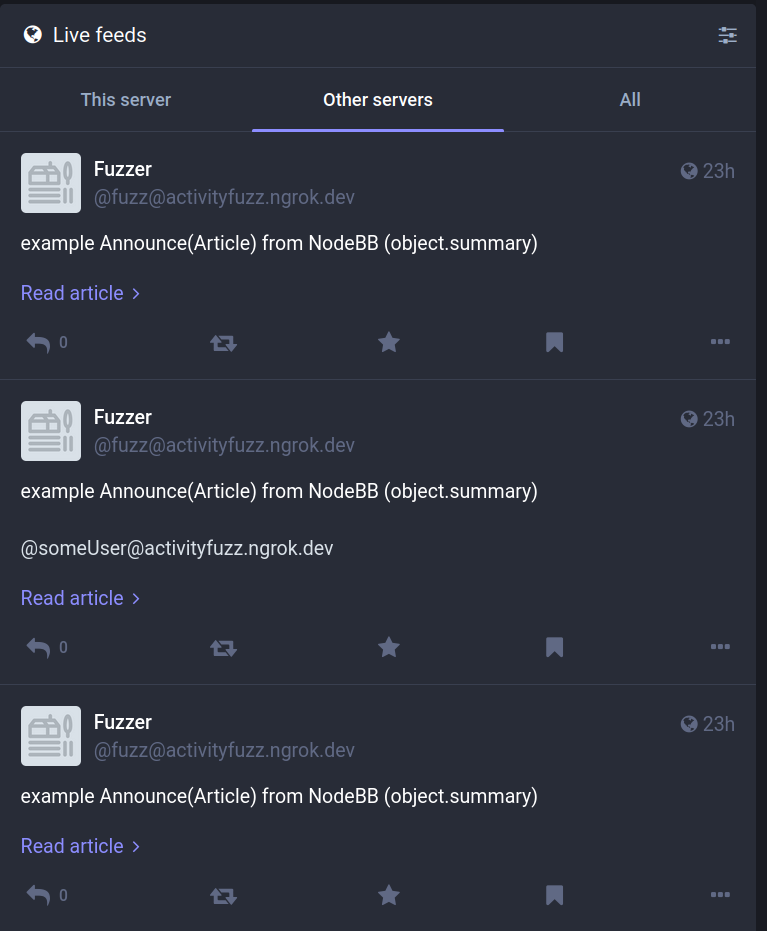The width and height of the screenshot is (767, 931).
Task: Open the third post's more menu
Action: (720, 895)
